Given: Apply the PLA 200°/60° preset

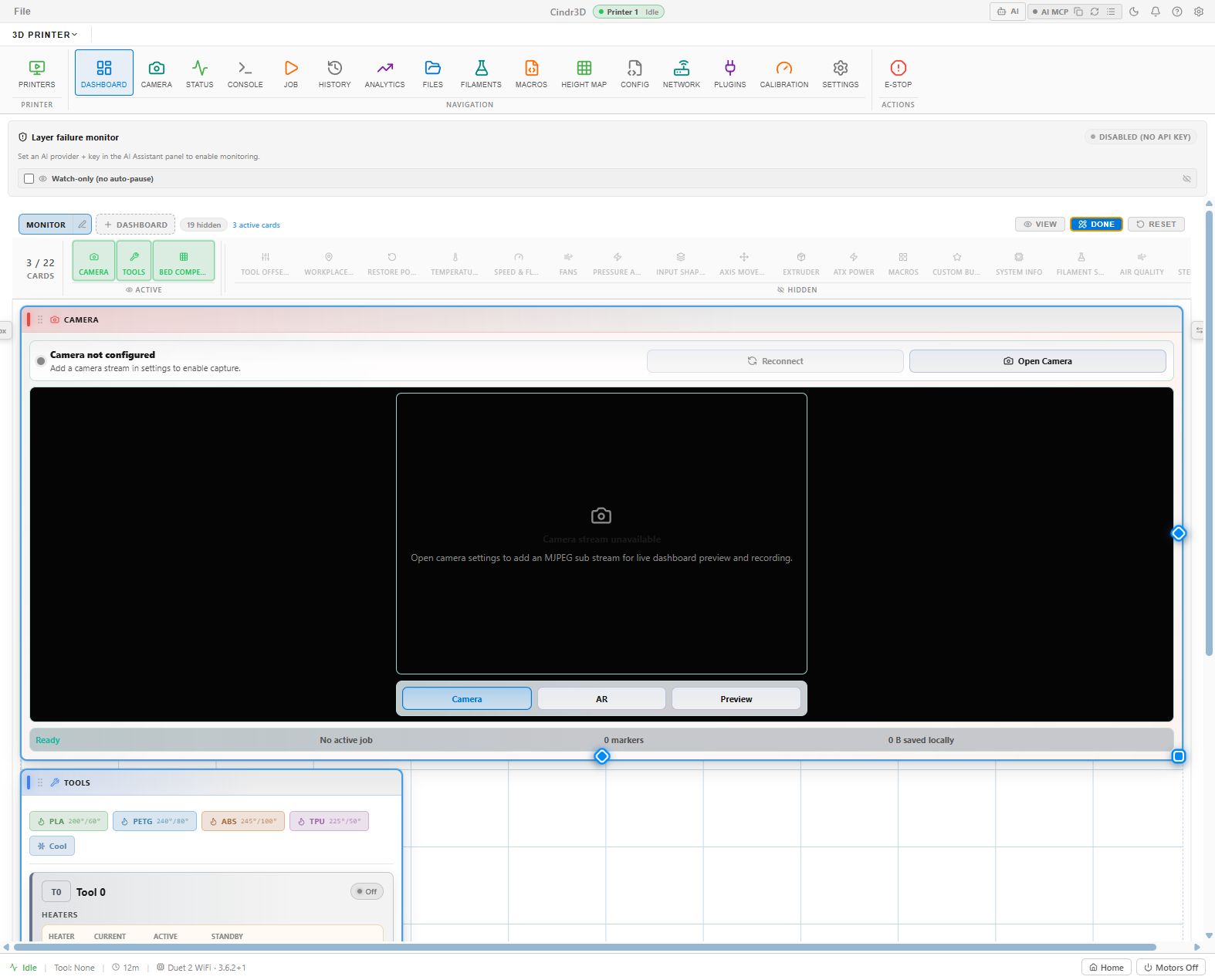Looking at the screenshot, I should pyautogui.click(x=69, y=821).
